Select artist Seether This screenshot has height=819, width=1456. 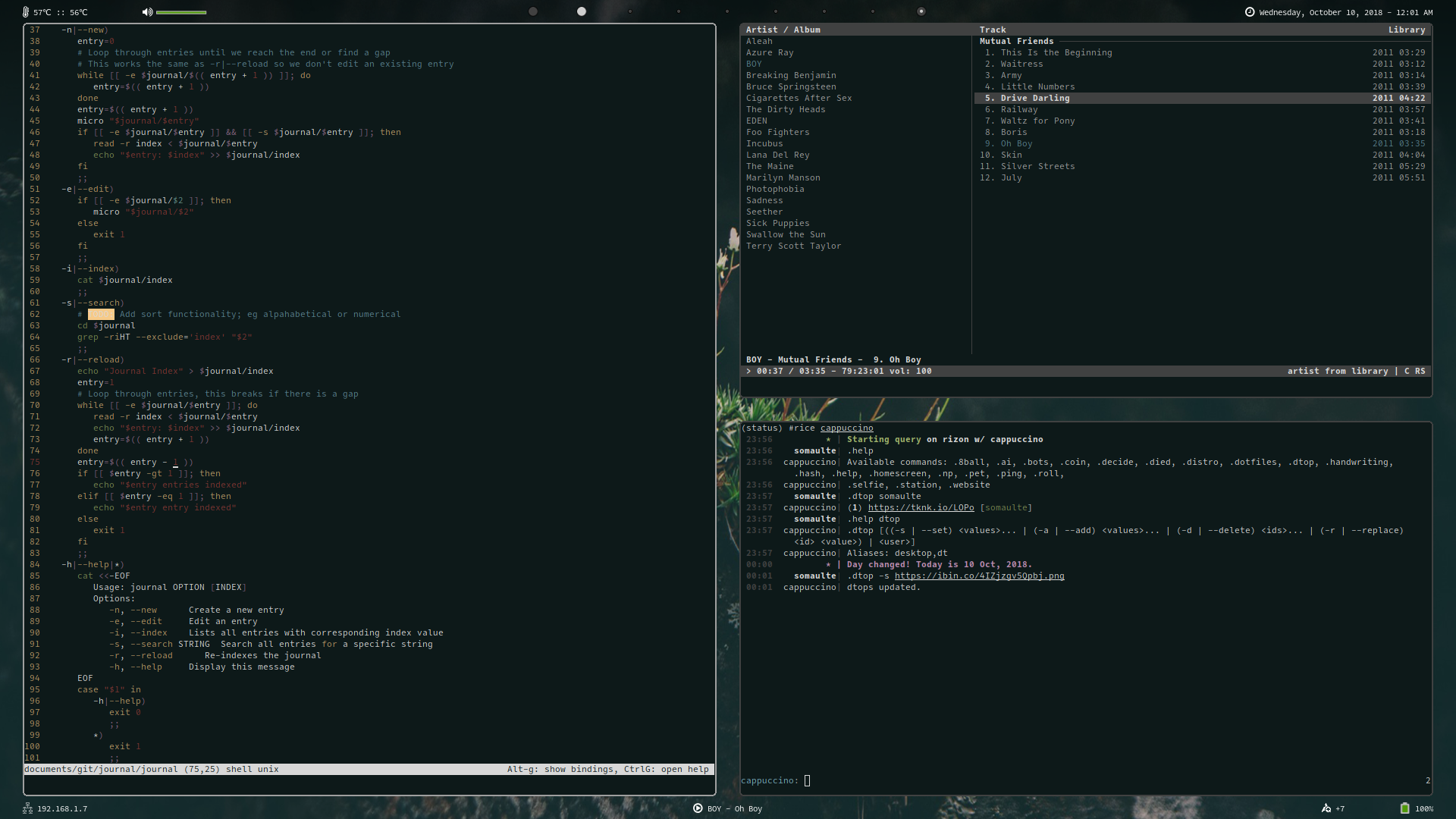click(764, 212)
